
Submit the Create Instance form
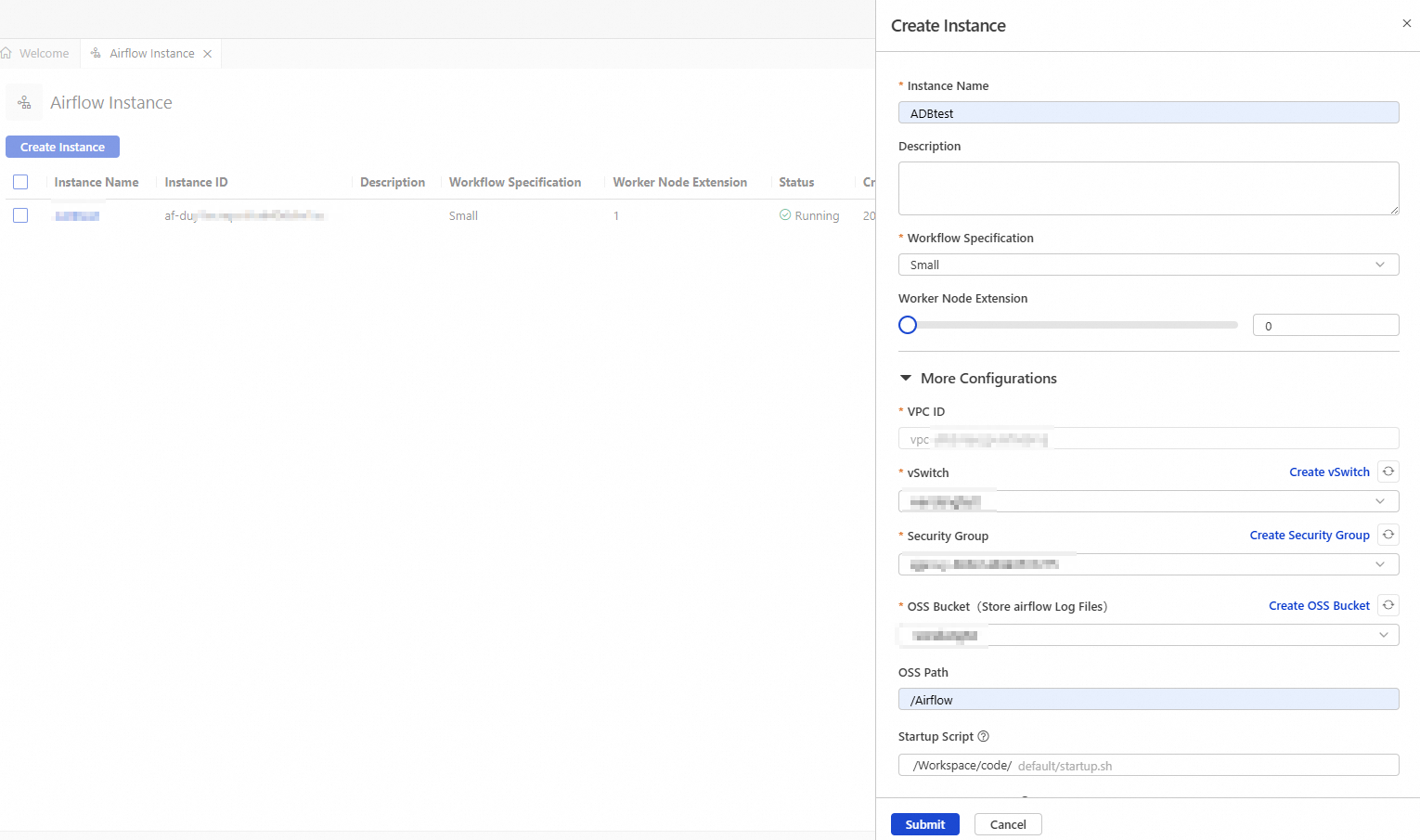point(924,824)
